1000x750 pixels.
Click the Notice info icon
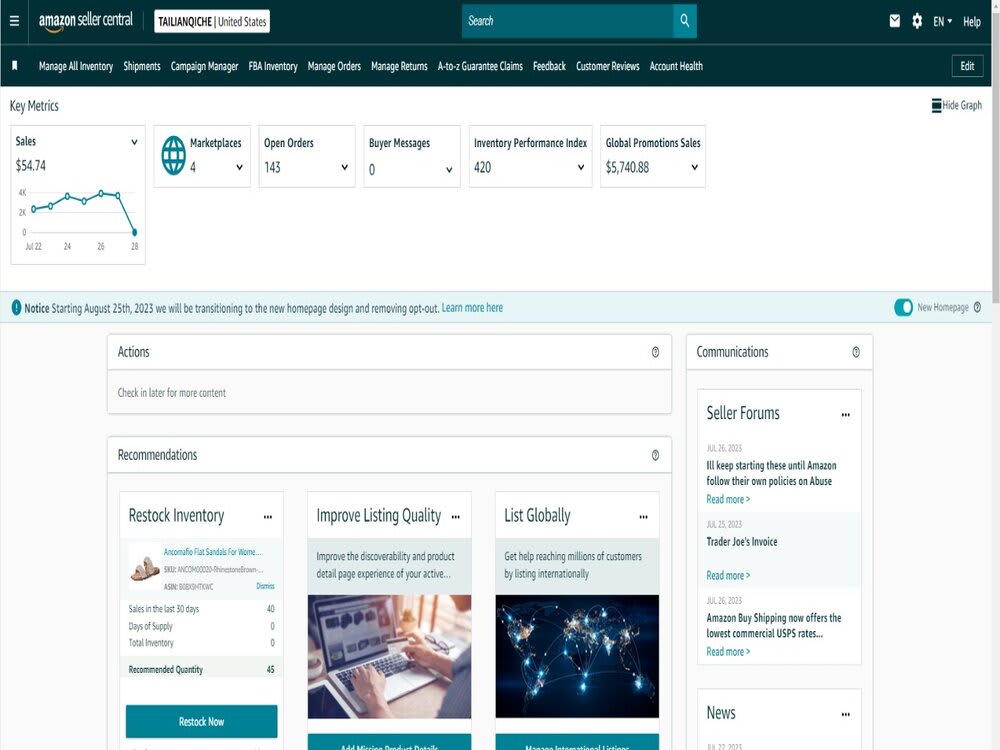(x=17, y=308)
